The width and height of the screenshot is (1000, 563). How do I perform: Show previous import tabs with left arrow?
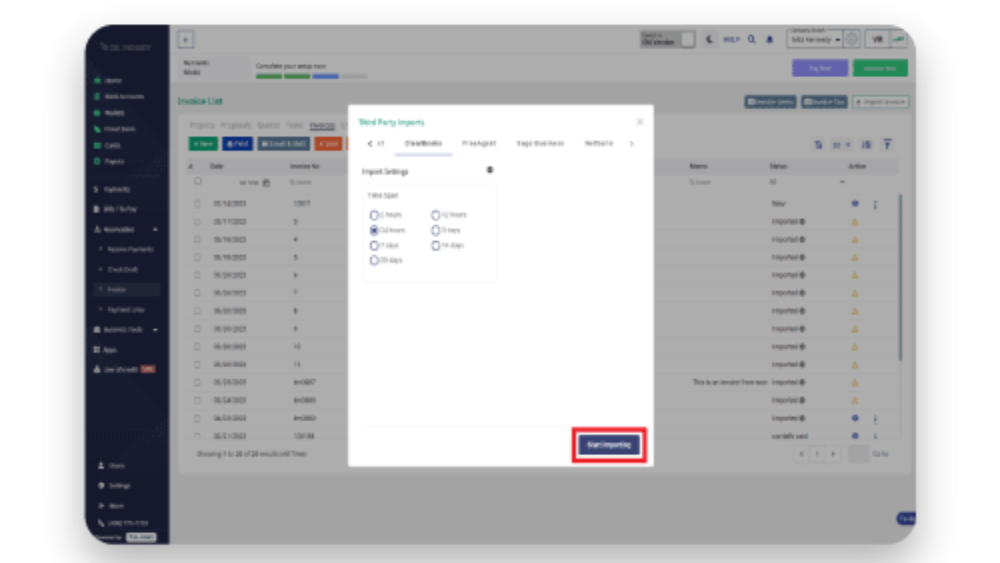(370, 143)
